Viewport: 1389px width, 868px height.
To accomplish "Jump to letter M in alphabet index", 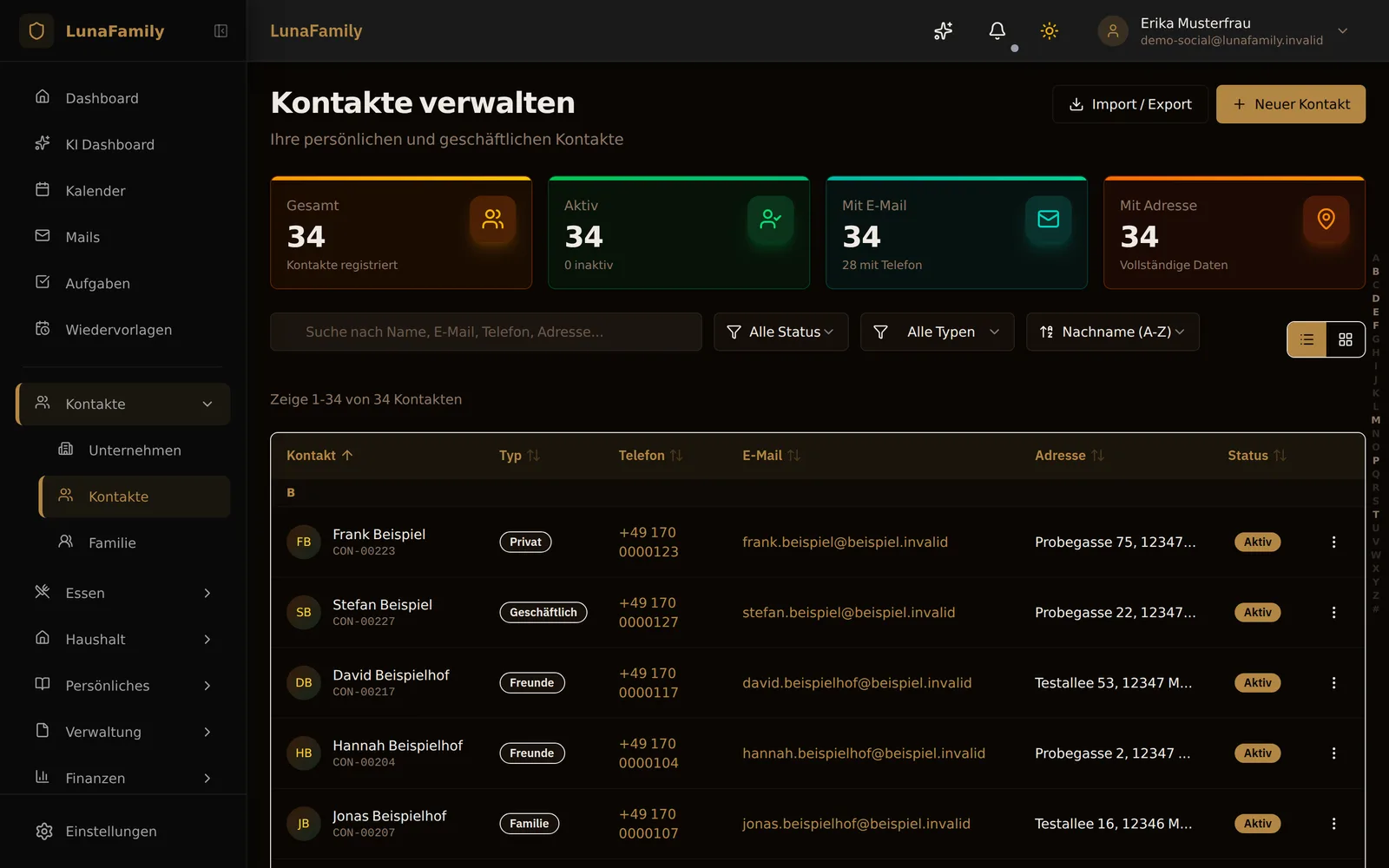I will (1375, 420).
